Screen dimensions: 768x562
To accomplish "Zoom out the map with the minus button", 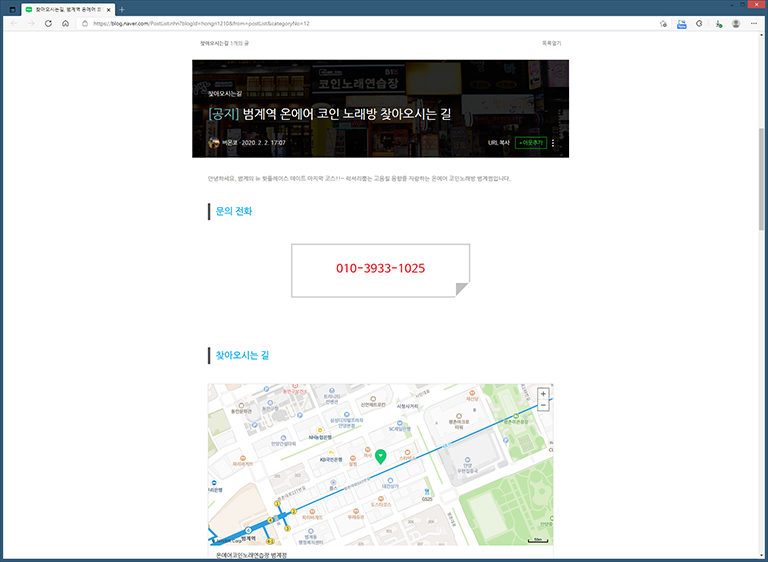I will (543, 405).
